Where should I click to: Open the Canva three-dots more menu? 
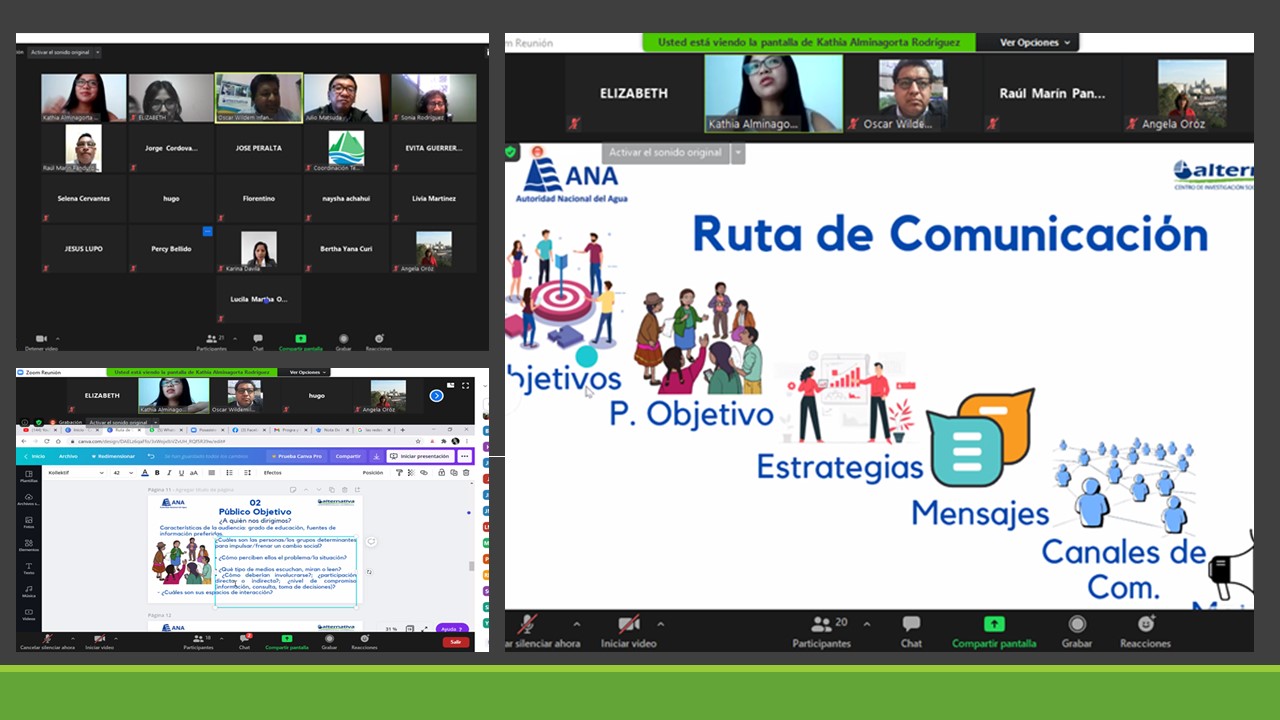[x=464, y=456]
